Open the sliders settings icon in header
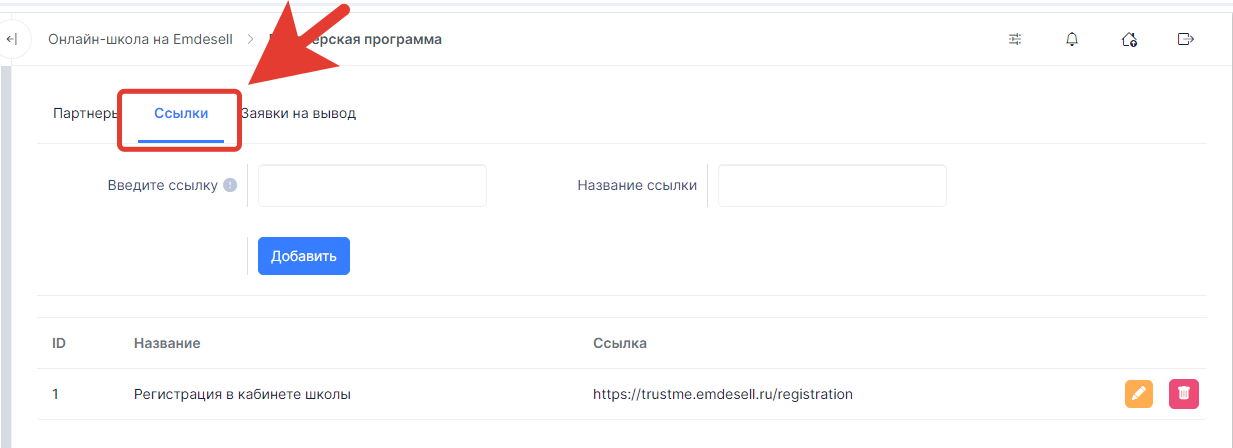1233x448 pixels. (x=1015, y=39)
